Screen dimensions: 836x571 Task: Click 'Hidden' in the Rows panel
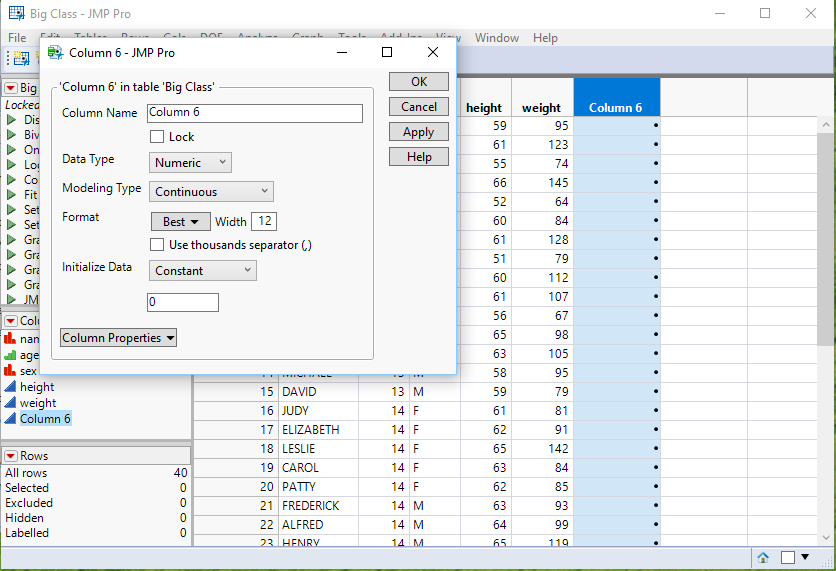[x=24, y=518]
